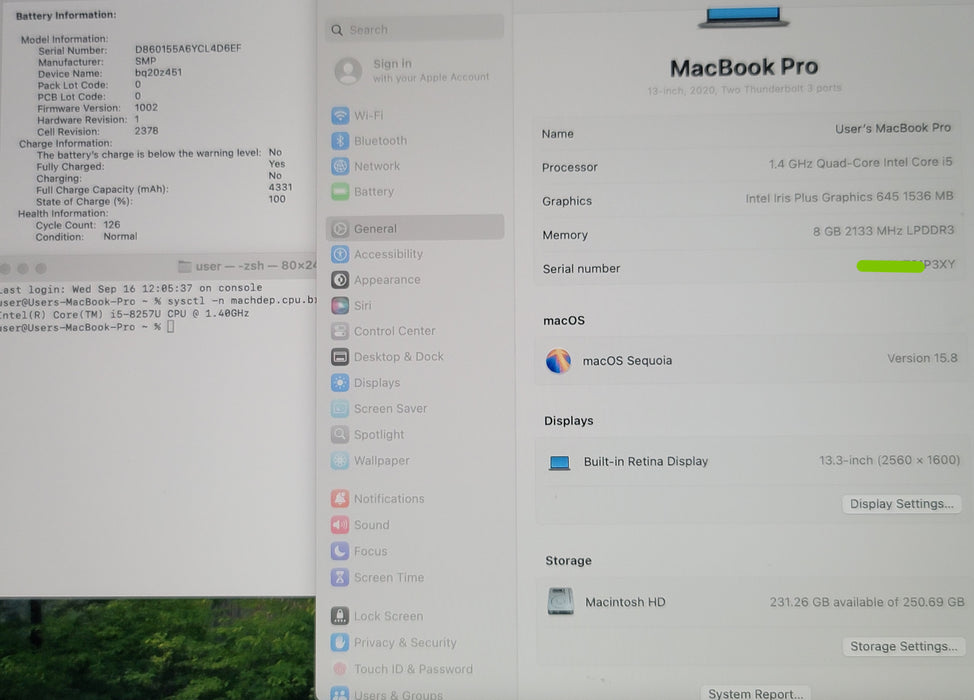Click Device Name bq20z451 value
Viewport: 974px width, 700px height.
(158, 72)
